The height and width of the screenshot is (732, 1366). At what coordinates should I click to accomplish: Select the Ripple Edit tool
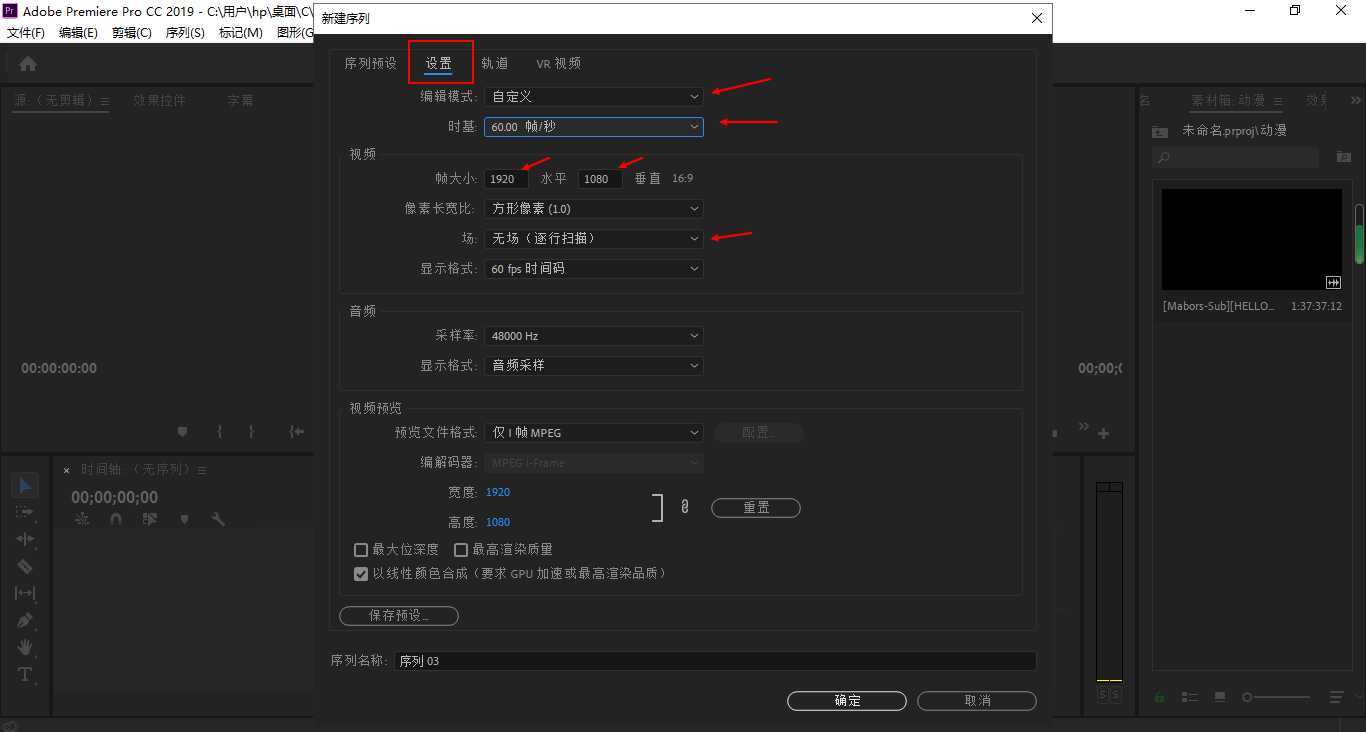click(x=25, y=539)
